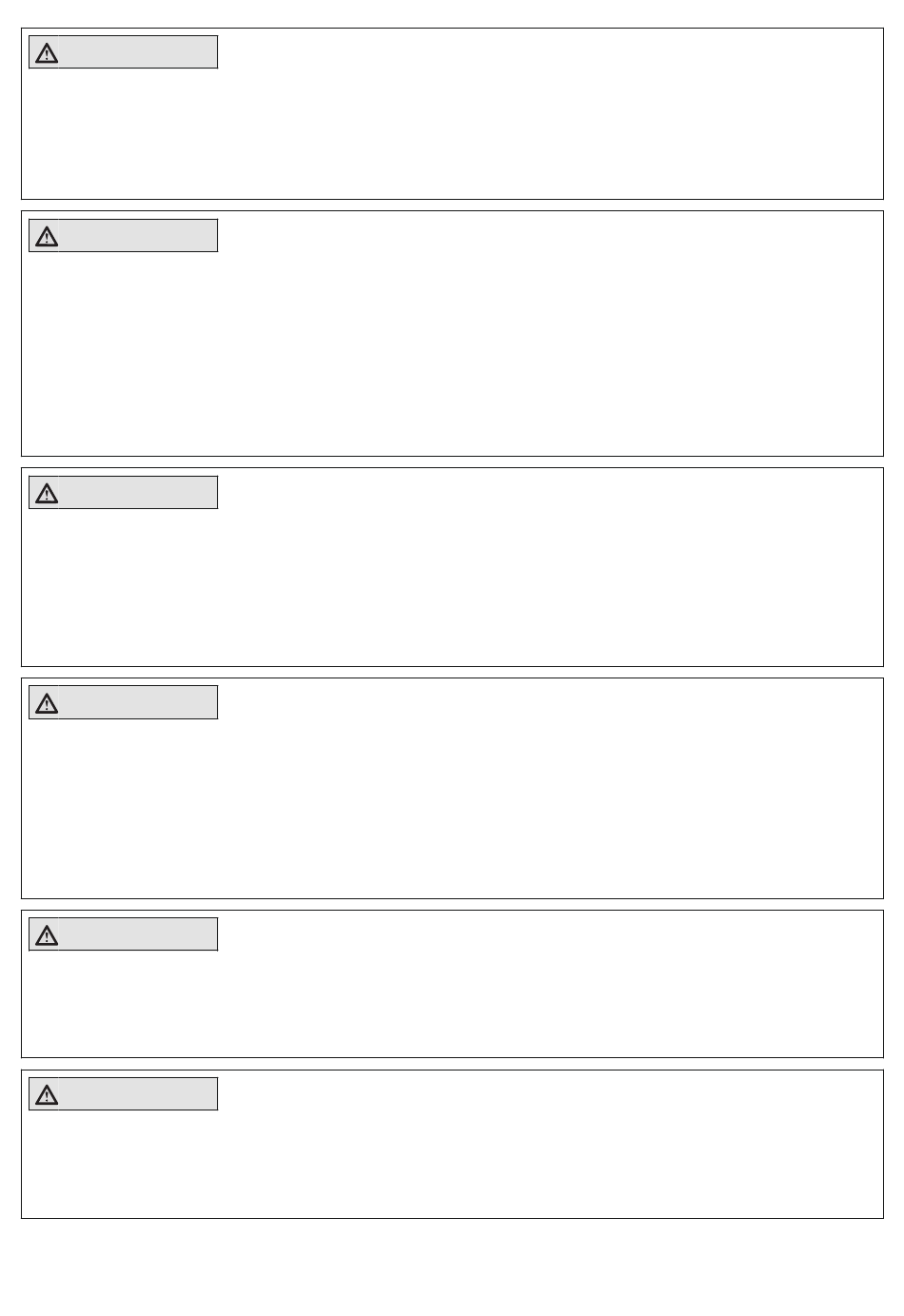
Task: Select the fourth box's gray header bar
Action: [x=138, y=702]
